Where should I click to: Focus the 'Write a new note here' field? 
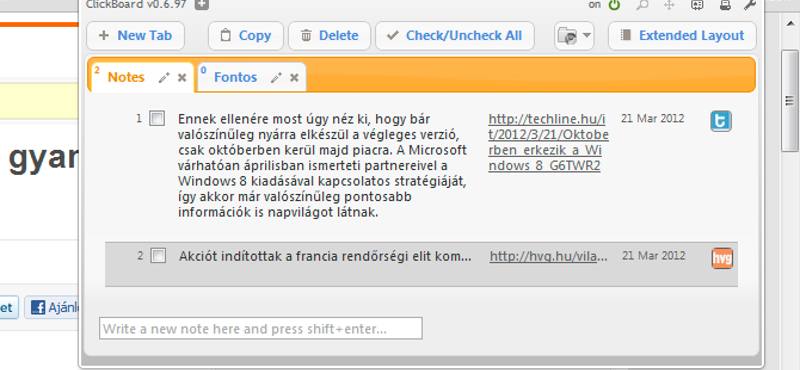click(261, 328)
